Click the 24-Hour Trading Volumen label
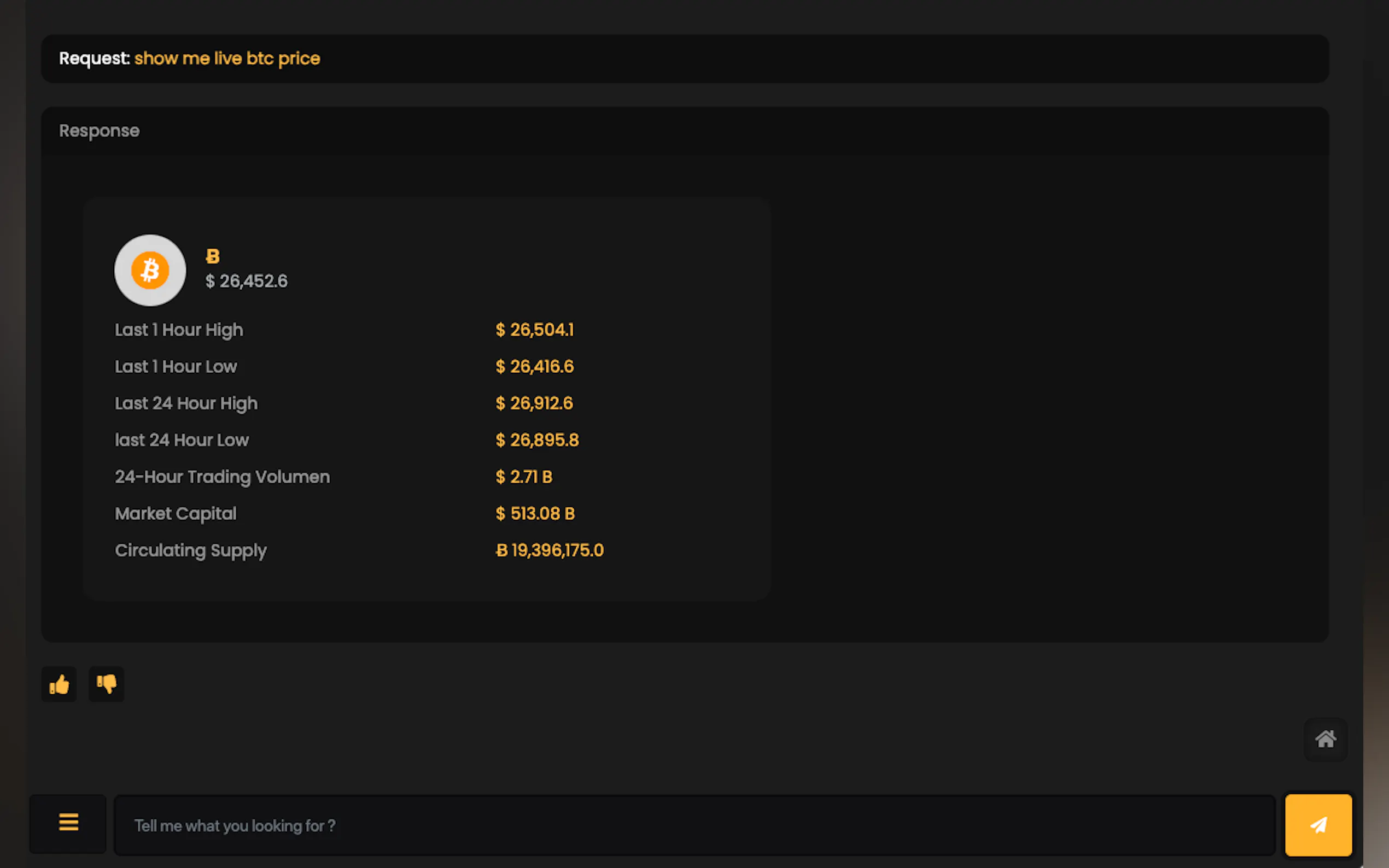1389x868 pixels. tap(222, 477)
